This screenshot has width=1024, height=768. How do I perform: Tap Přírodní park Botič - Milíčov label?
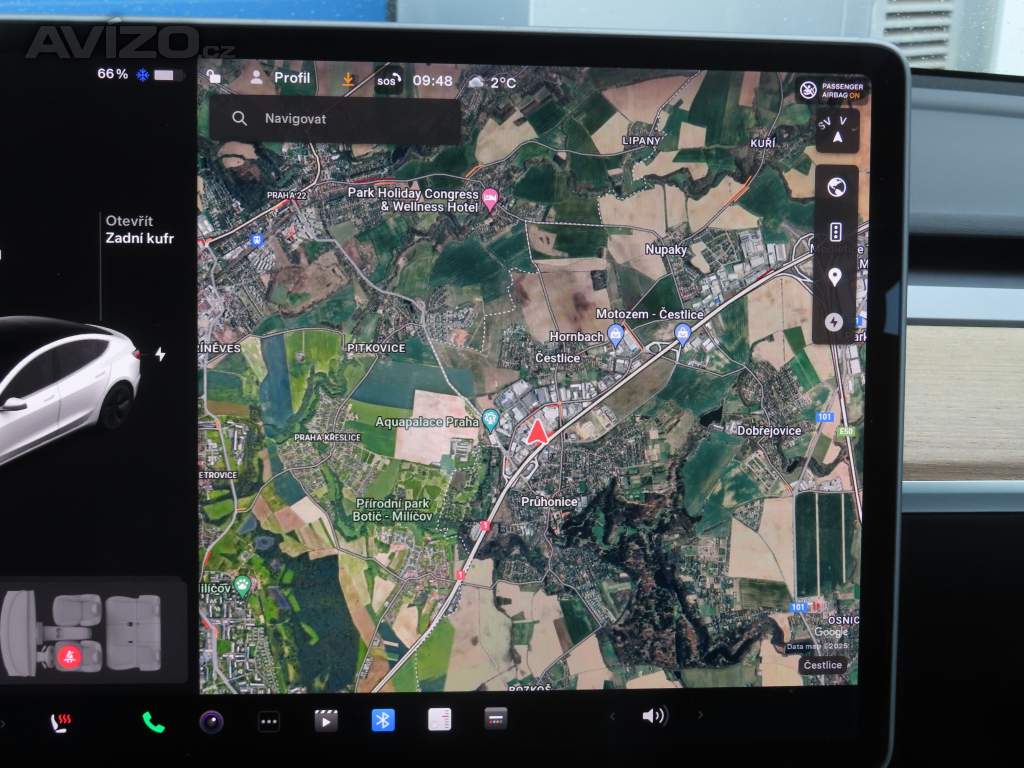click(x=392, y=510)
